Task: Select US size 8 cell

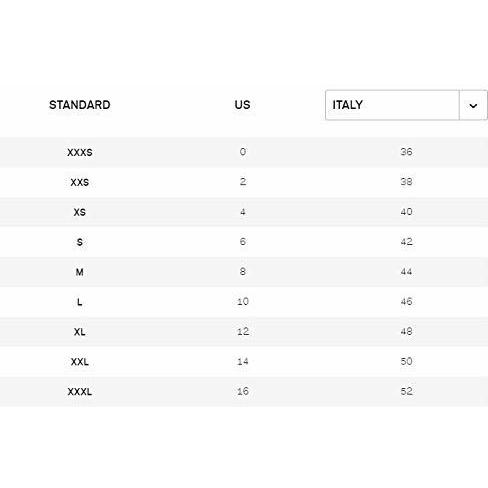Action: 243,271
